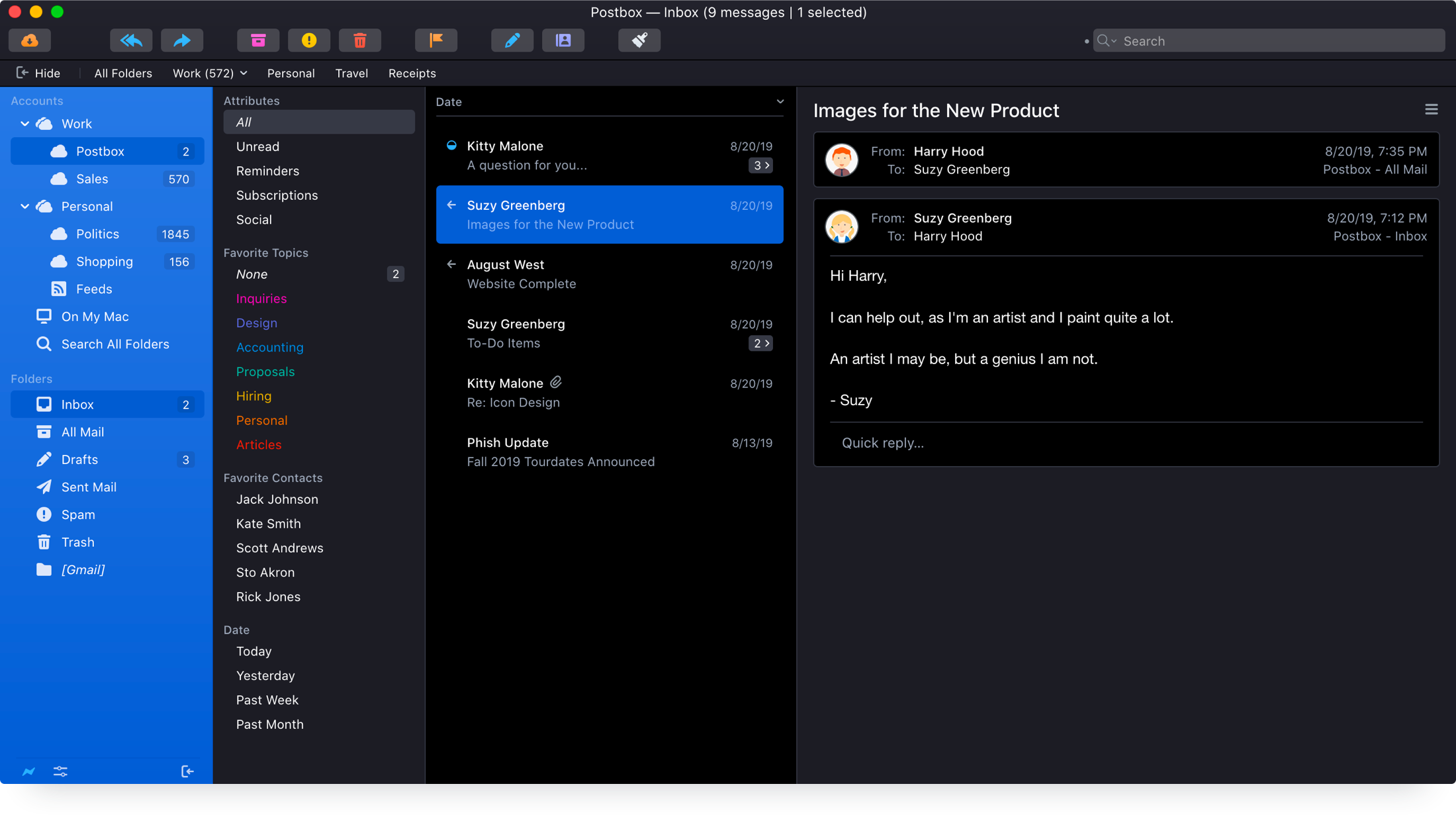Viewport: 1456px width, 821px height.
Task: Click the Reply All arrows icon
Action: [131, 40]
